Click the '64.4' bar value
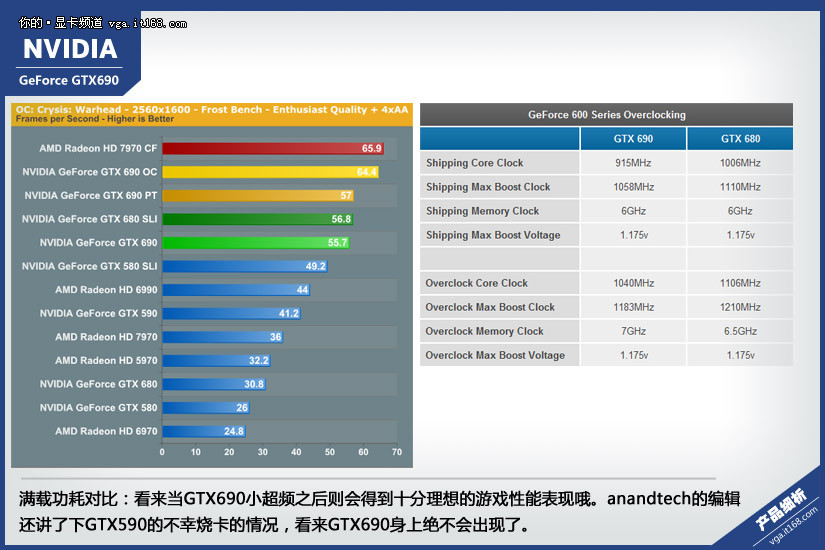 tap(366, 172)
